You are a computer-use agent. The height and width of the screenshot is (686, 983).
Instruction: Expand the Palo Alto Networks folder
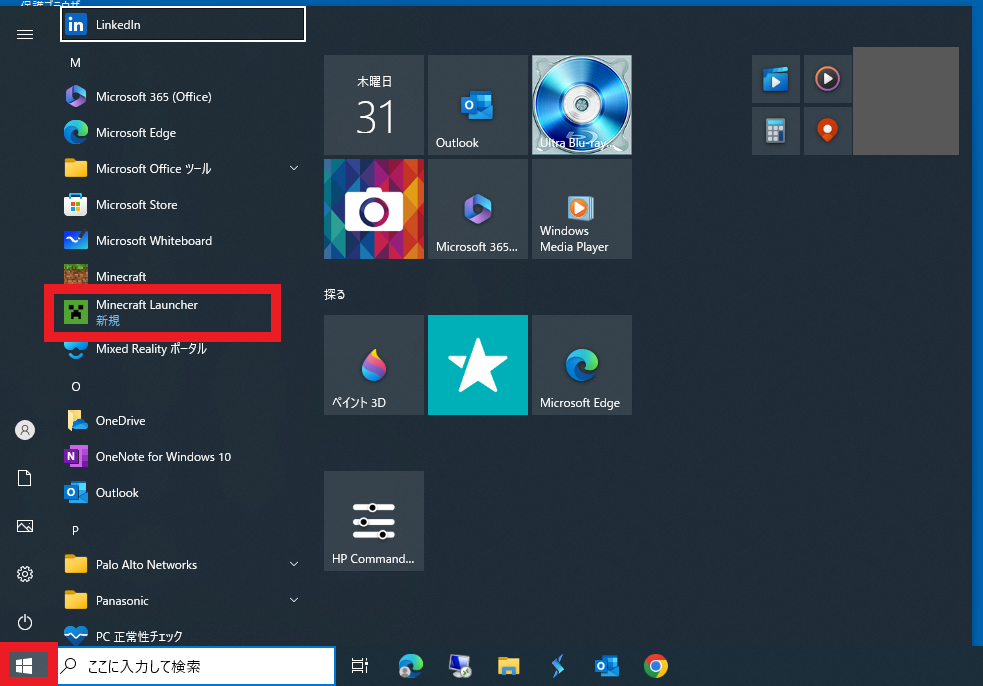[x=293, y=564]
